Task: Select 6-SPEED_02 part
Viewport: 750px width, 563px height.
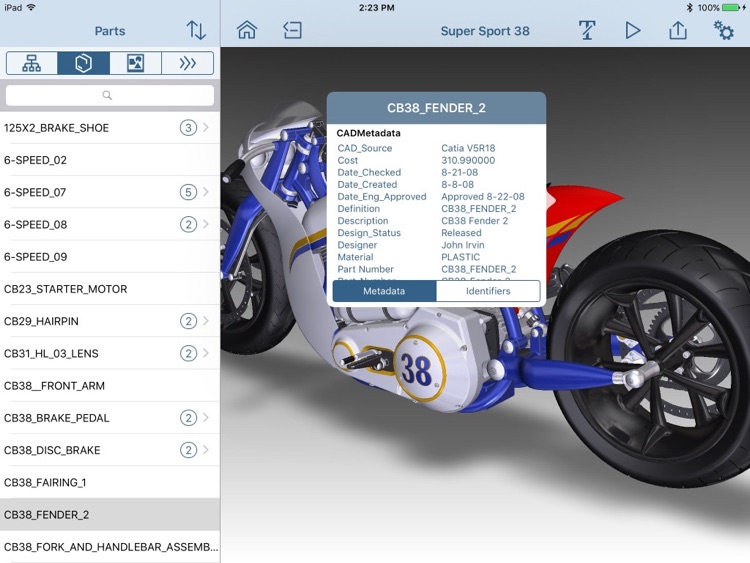Action: click(x=110, y=160)
